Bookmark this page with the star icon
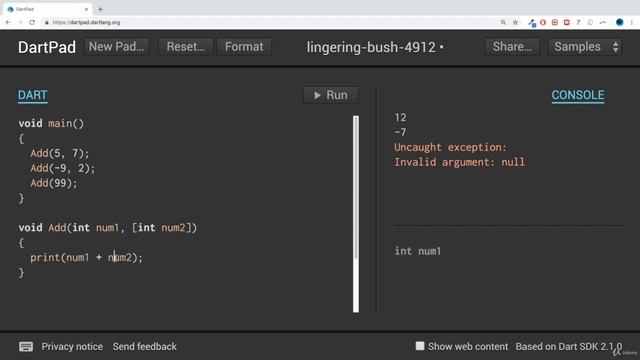 pos(515,22)
